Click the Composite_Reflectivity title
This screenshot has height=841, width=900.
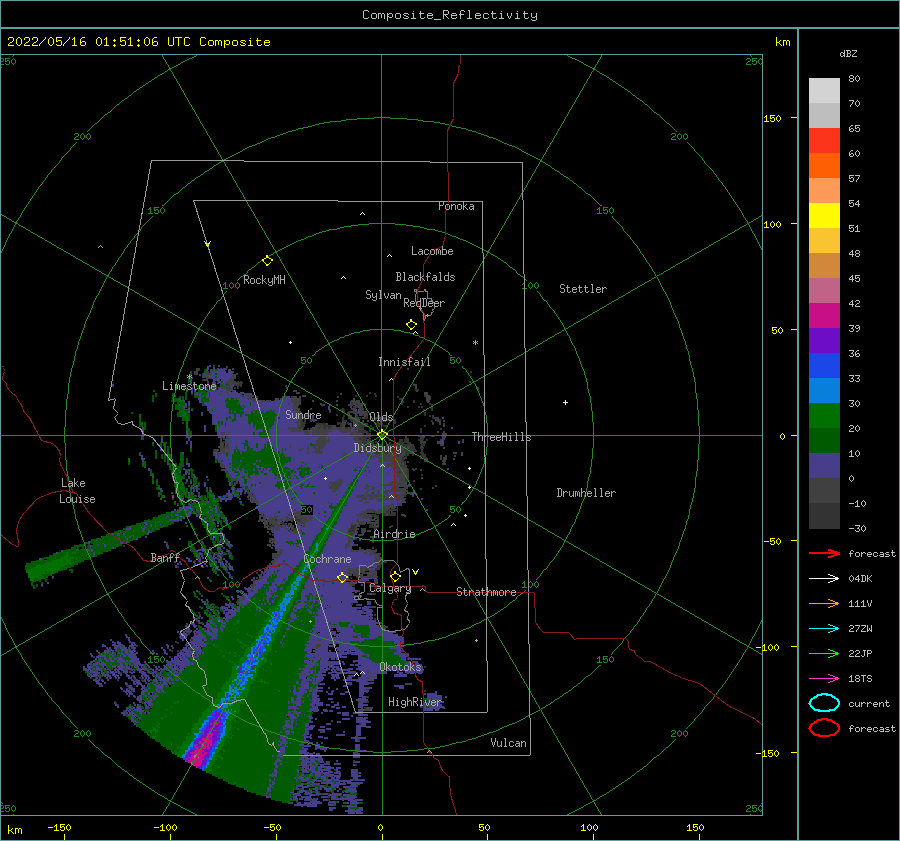tap(449, 15)
